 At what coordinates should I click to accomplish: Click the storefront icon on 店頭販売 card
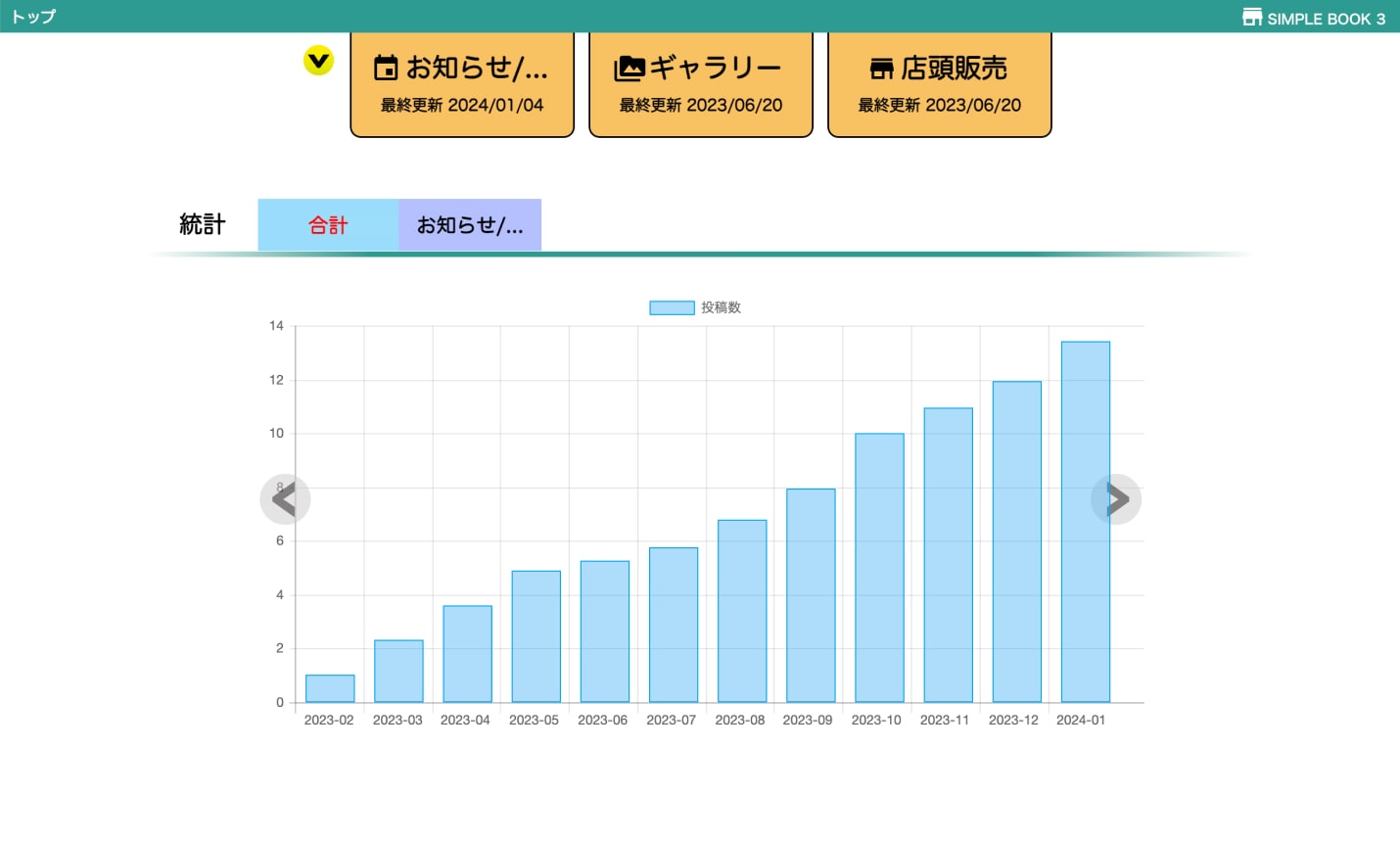(881, 69)
